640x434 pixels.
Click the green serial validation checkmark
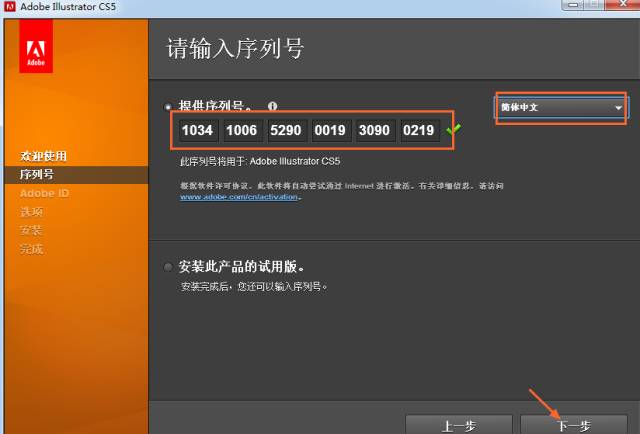coord(453,130)
